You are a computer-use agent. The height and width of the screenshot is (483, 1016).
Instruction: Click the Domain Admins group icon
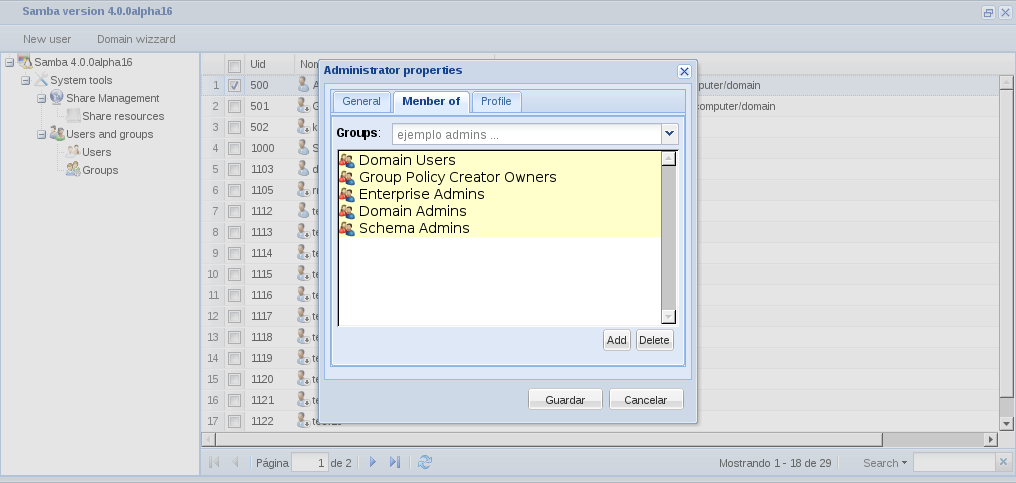tap(347, 211)
